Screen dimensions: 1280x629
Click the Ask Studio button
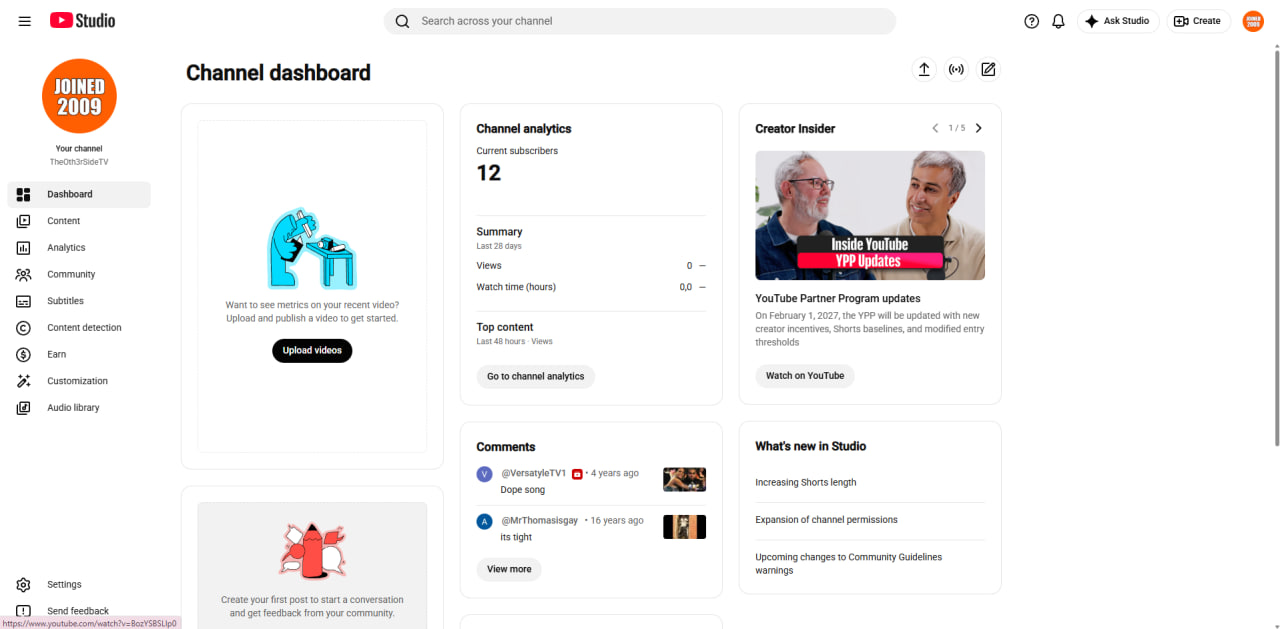(1118, 21)
